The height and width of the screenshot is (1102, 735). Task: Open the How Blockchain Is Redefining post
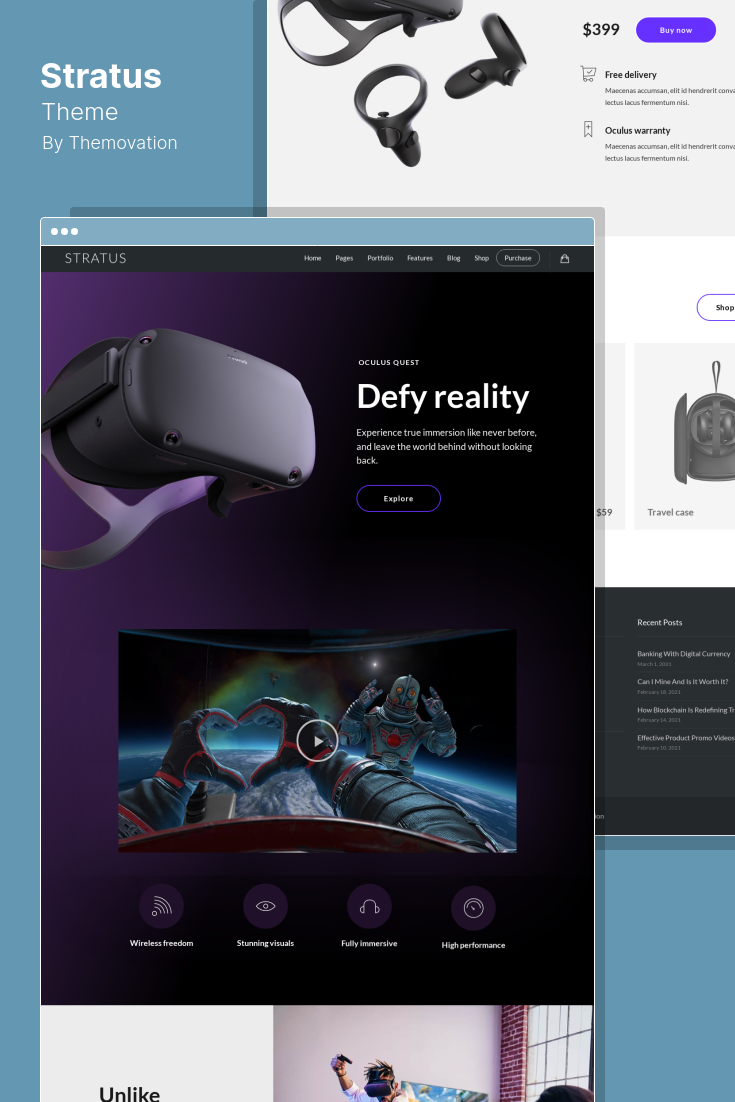click(686, 710)
